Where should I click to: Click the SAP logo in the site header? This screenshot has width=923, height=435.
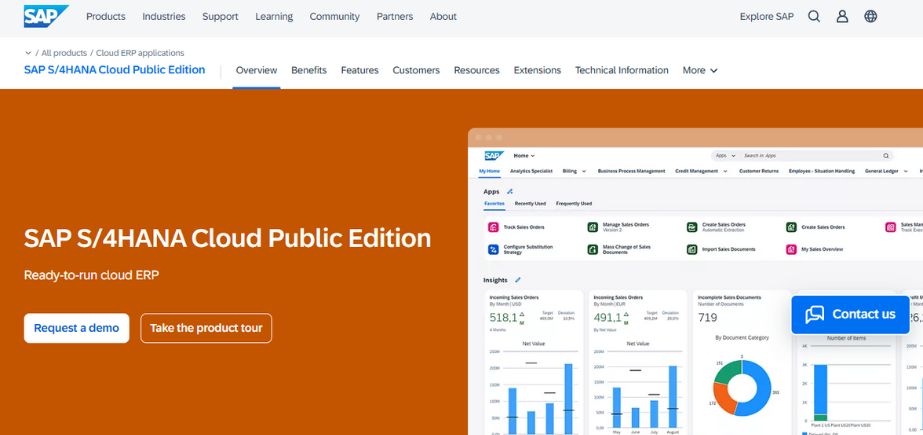click(46, 16)
